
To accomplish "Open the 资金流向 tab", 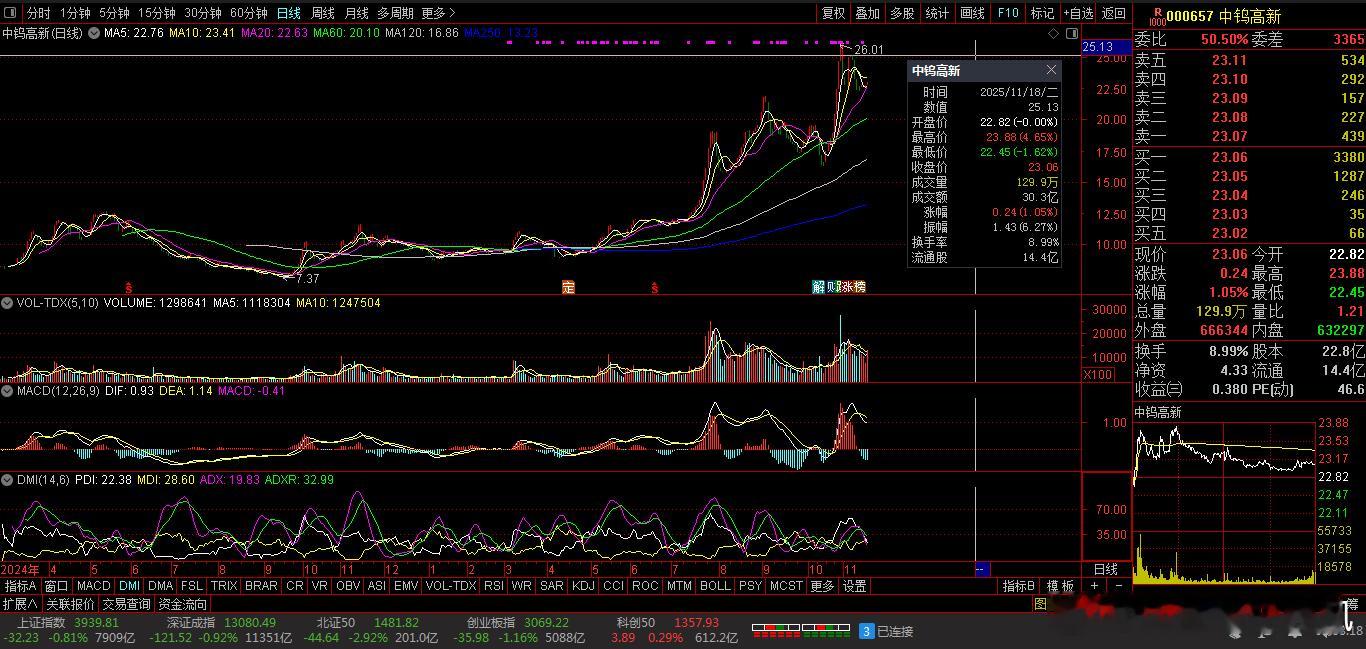I will tap(182, 604).
